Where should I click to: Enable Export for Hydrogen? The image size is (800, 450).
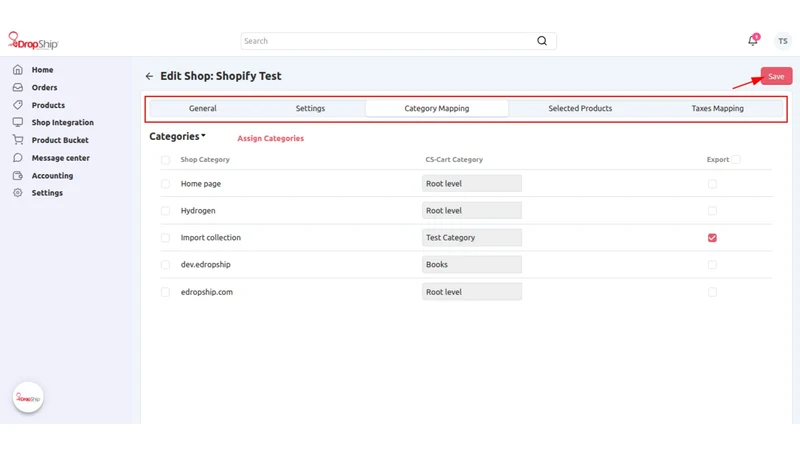[712, 211]
